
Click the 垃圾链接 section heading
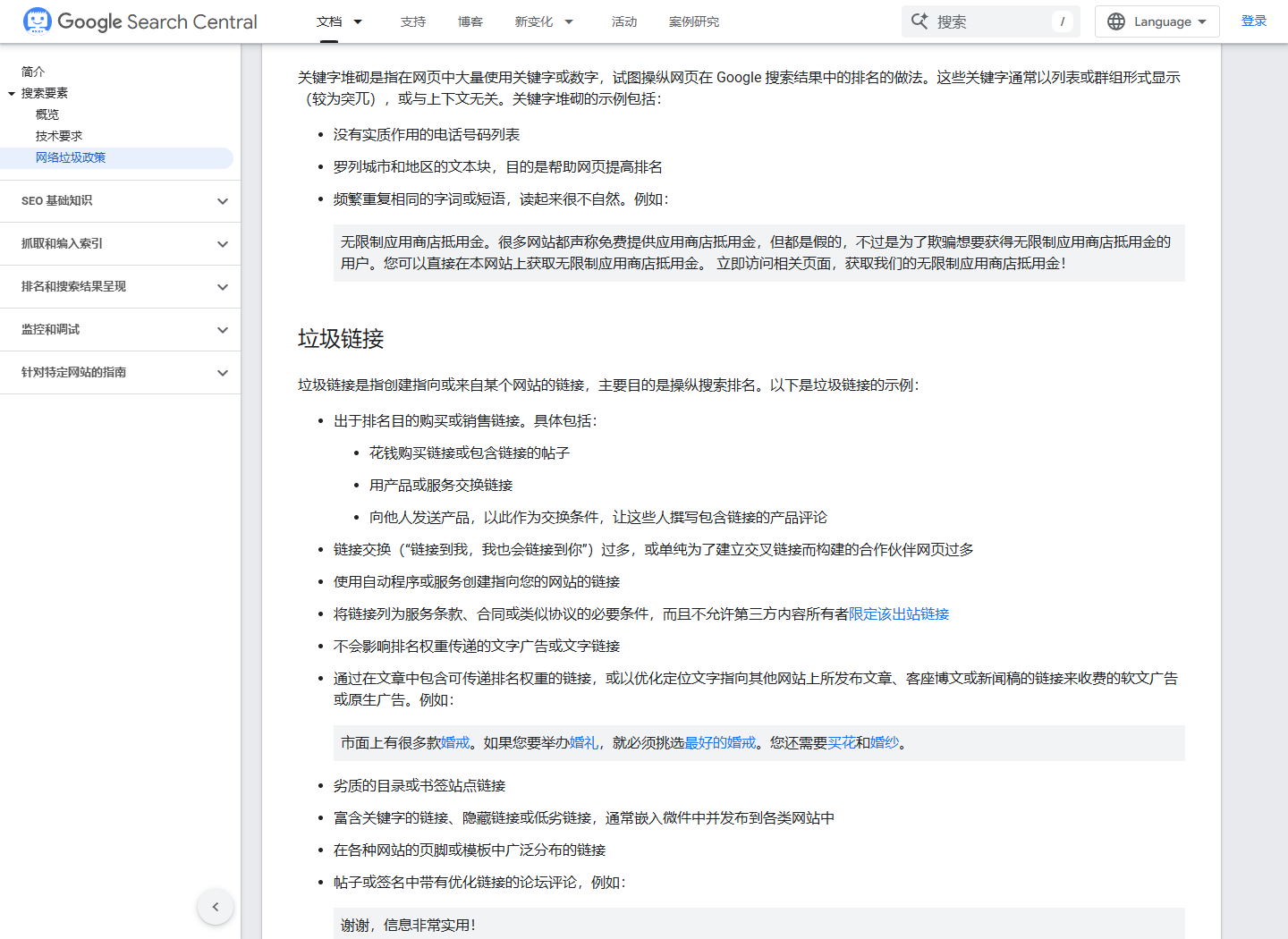[x=341, y=338]
